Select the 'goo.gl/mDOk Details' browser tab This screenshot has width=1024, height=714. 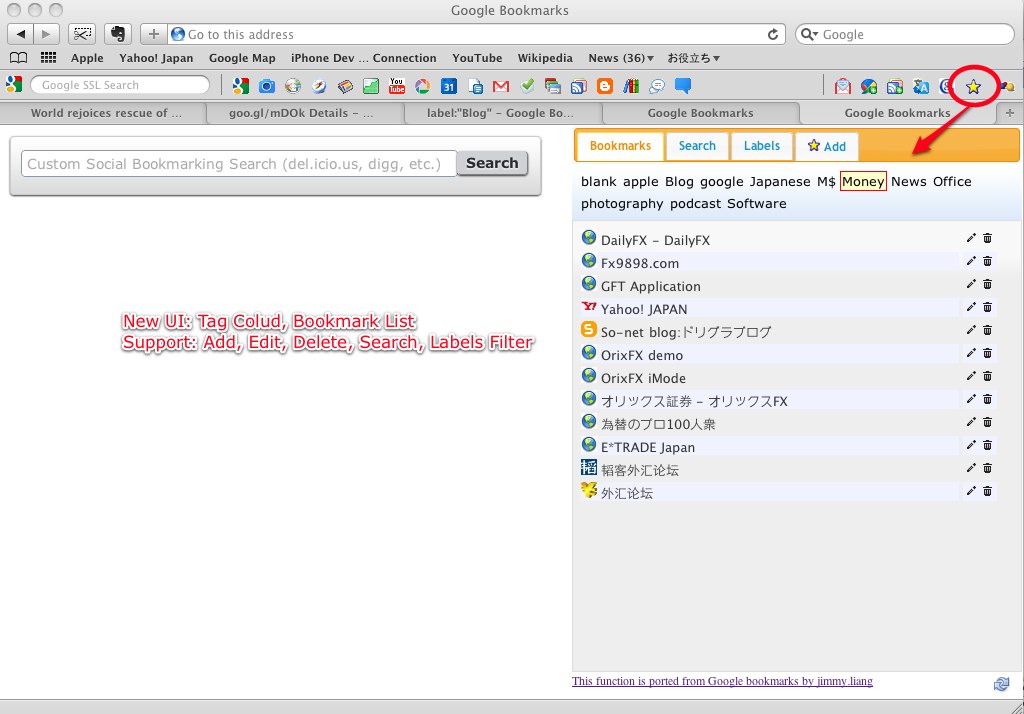[x=301, y=113]
